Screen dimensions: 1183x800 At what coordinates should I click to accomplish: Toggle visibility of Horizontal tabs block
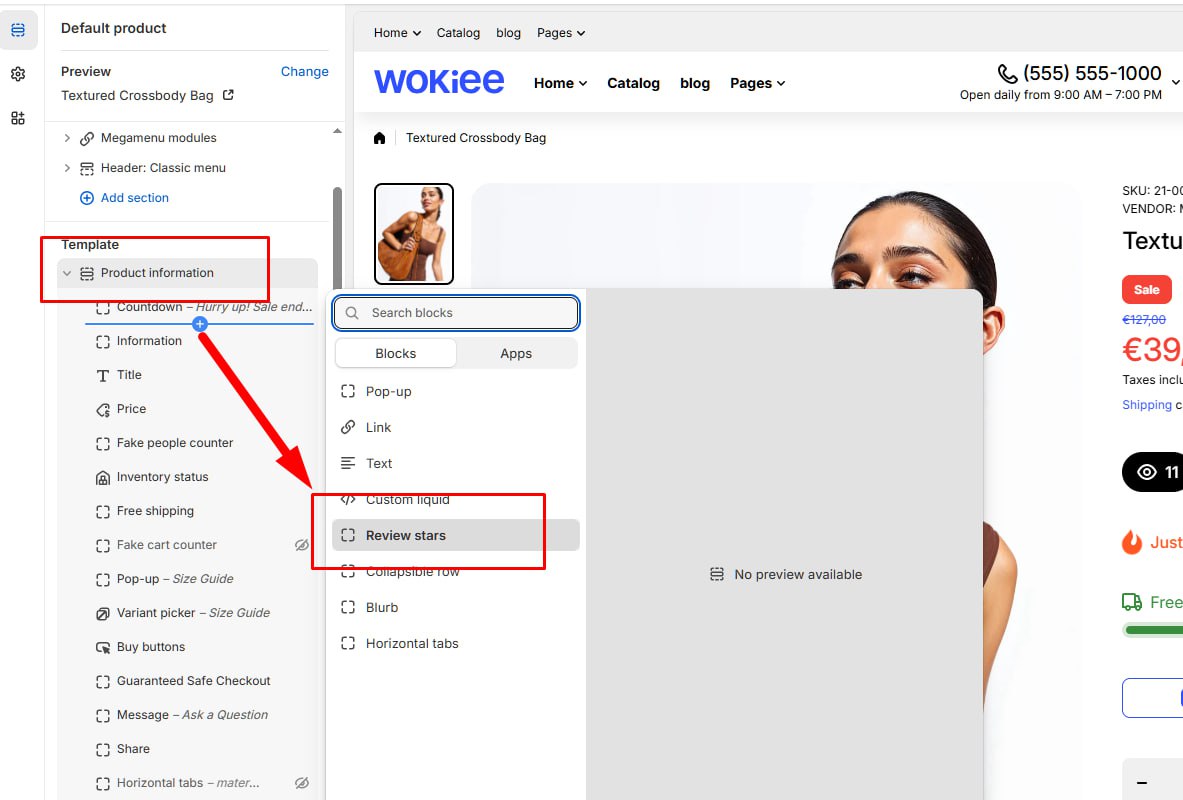[x=302, y=783]
